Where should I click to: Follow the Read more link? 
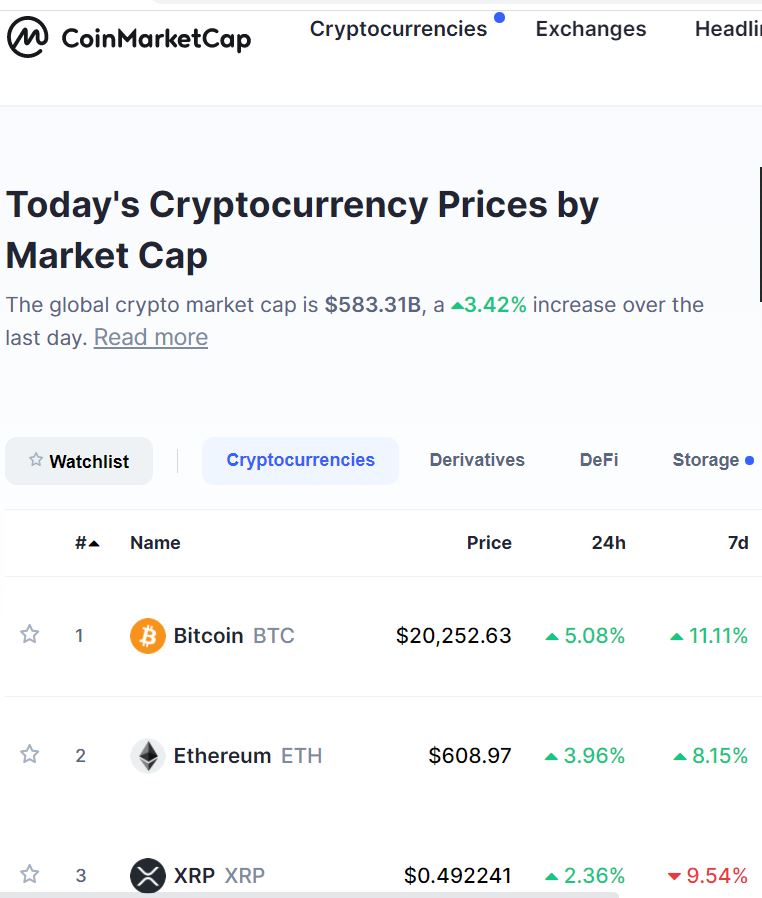pos(151,337)
